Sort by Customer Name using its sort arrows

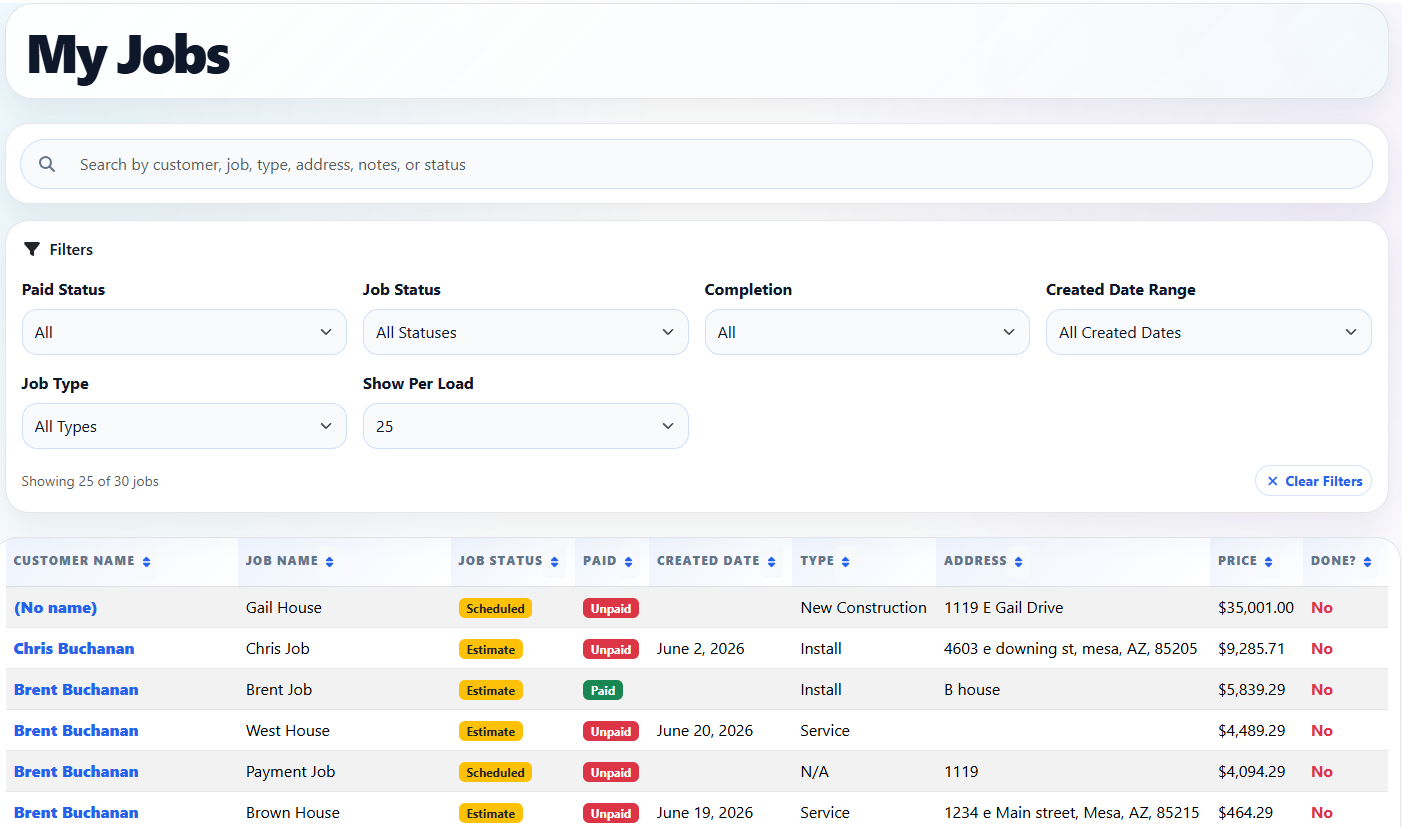146,562
